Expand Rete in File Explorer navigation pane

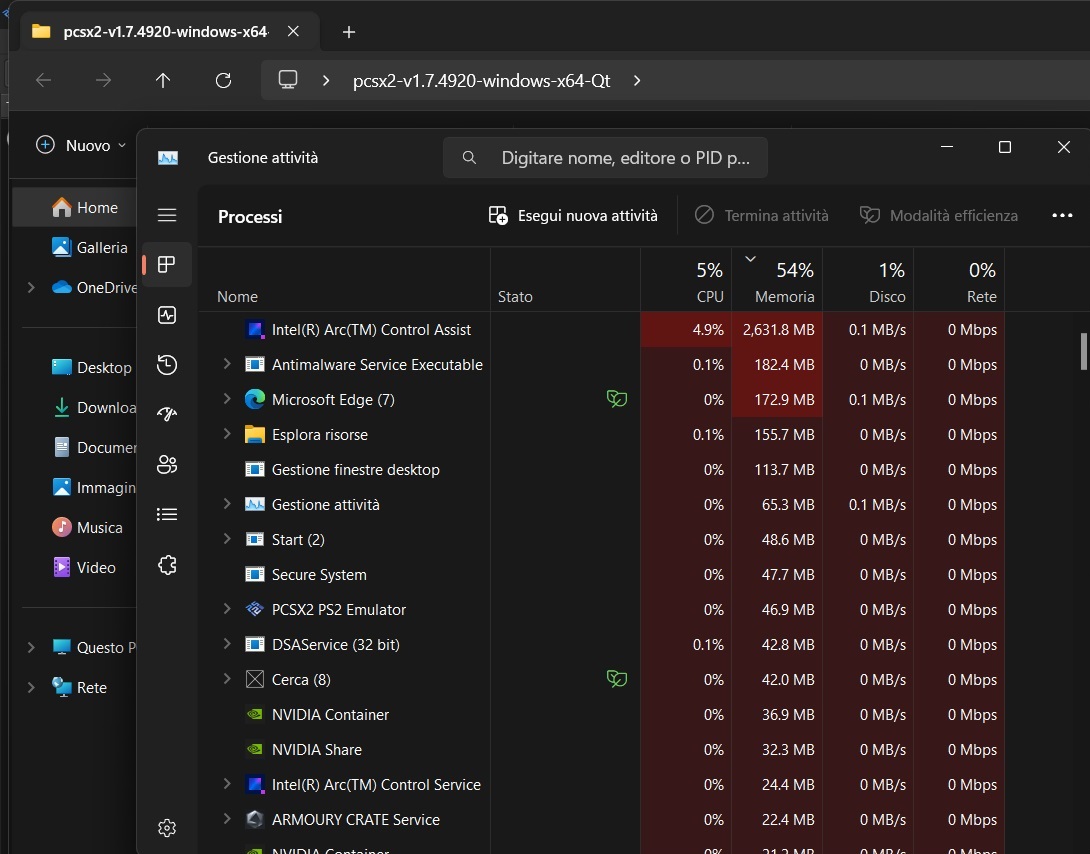31,687
